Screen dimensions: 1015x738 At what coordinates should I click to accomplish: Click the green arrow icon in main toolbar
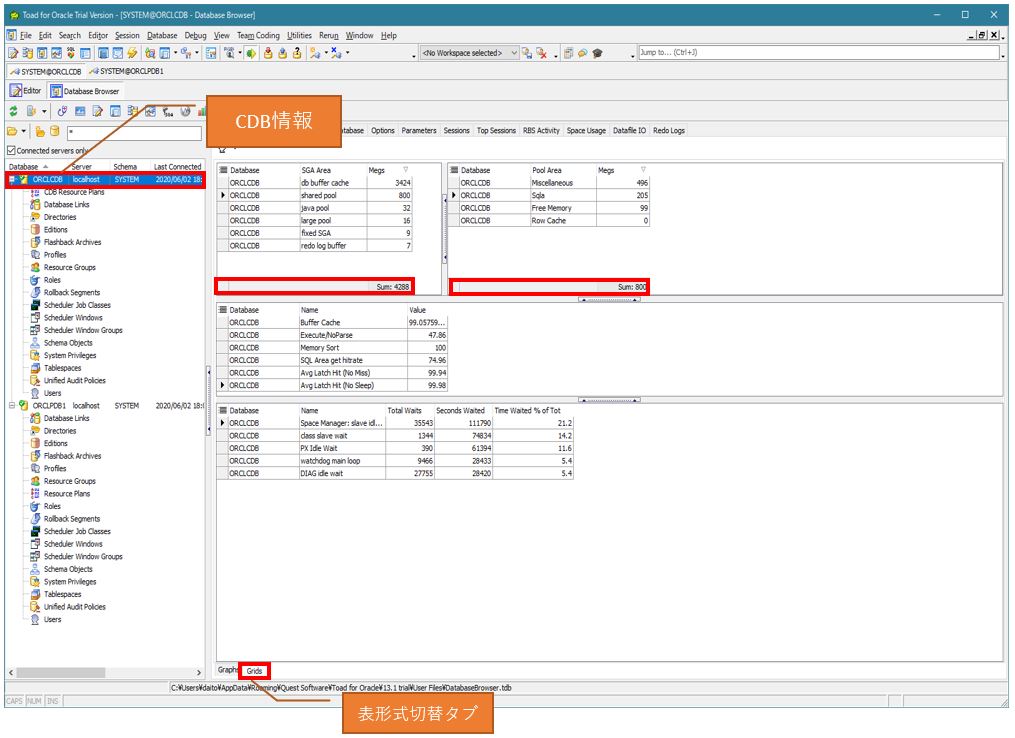[x=251, y=54]
